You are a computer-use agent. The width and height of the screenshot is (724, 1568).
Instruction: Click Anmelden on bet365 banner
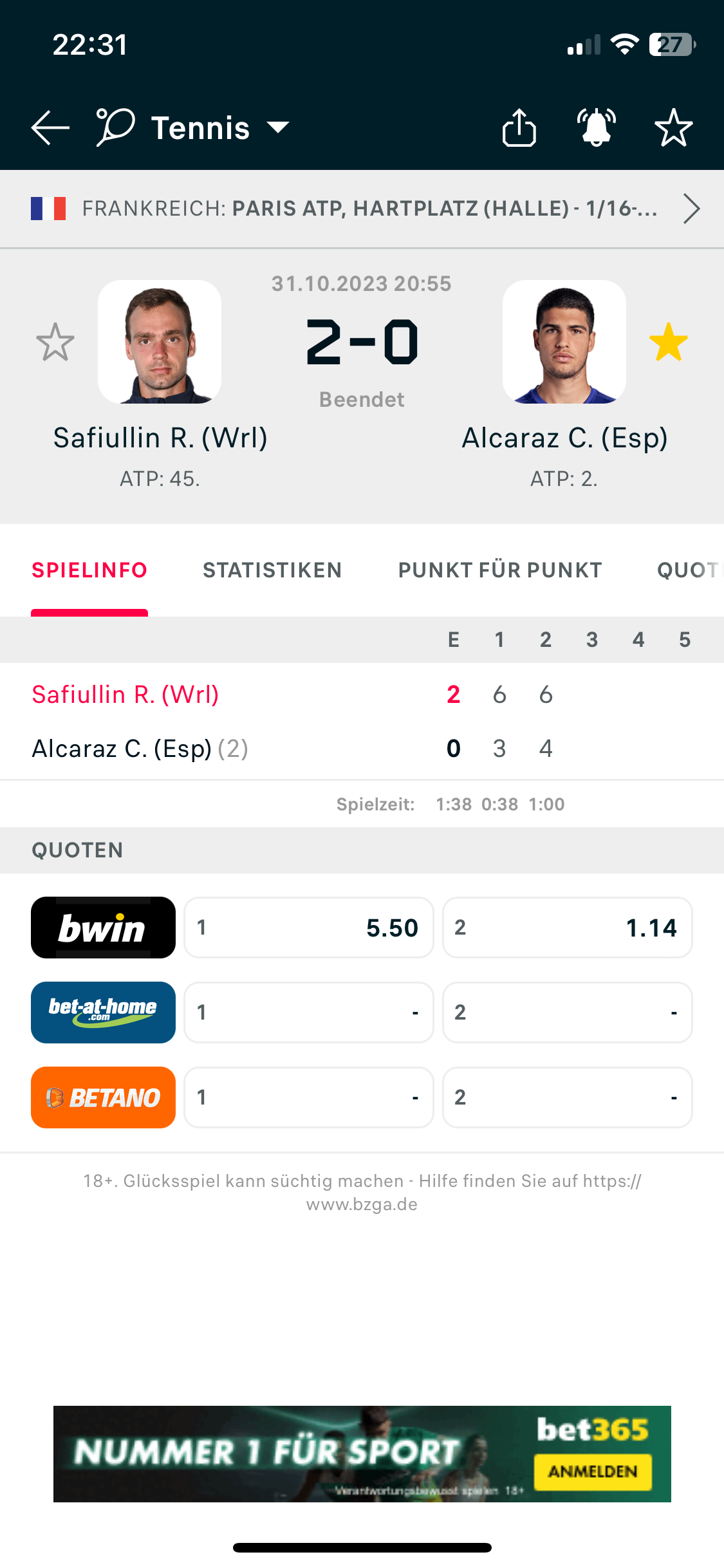(592, 1471)
